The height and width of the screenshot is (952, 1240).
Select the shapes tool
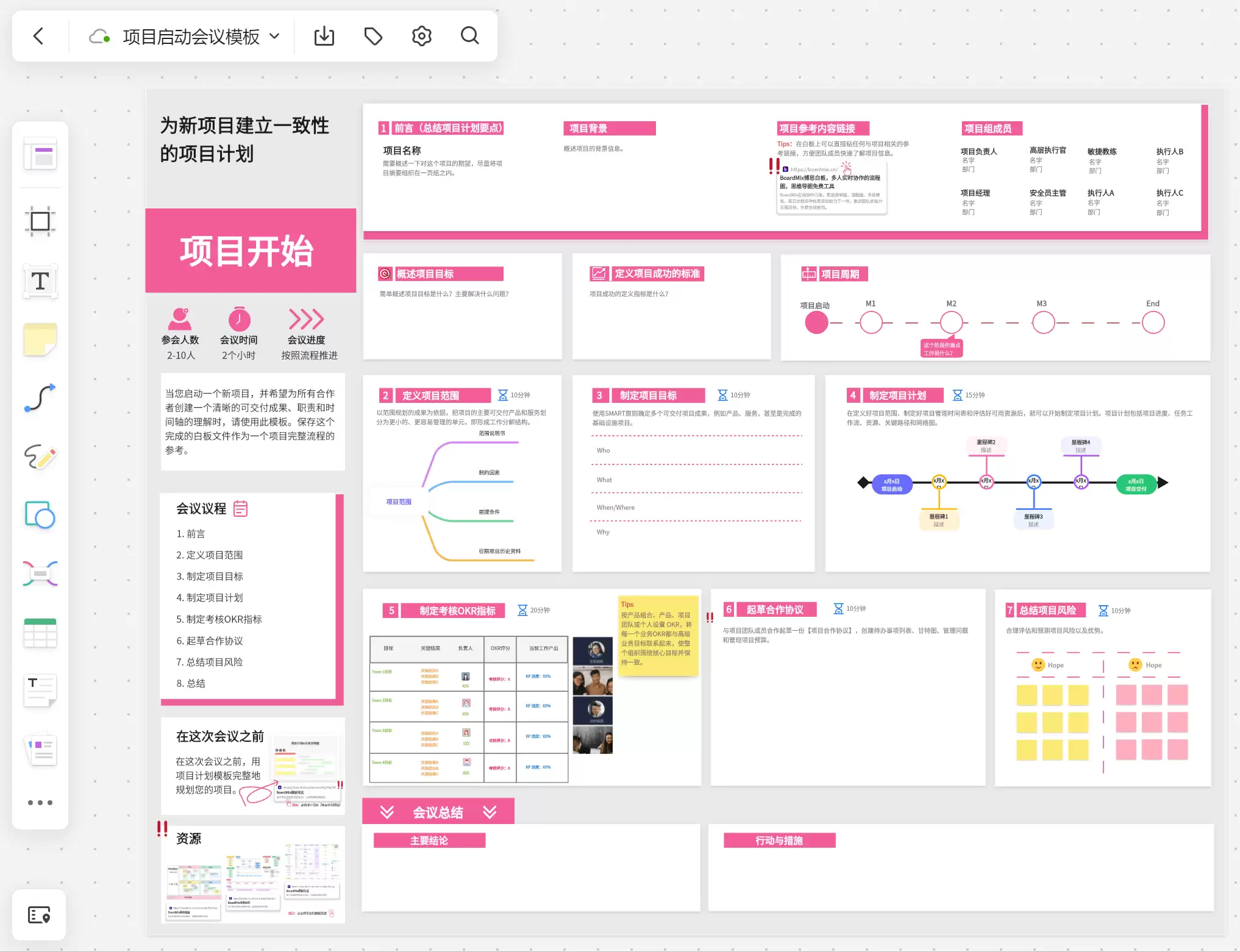coord(40,515)
